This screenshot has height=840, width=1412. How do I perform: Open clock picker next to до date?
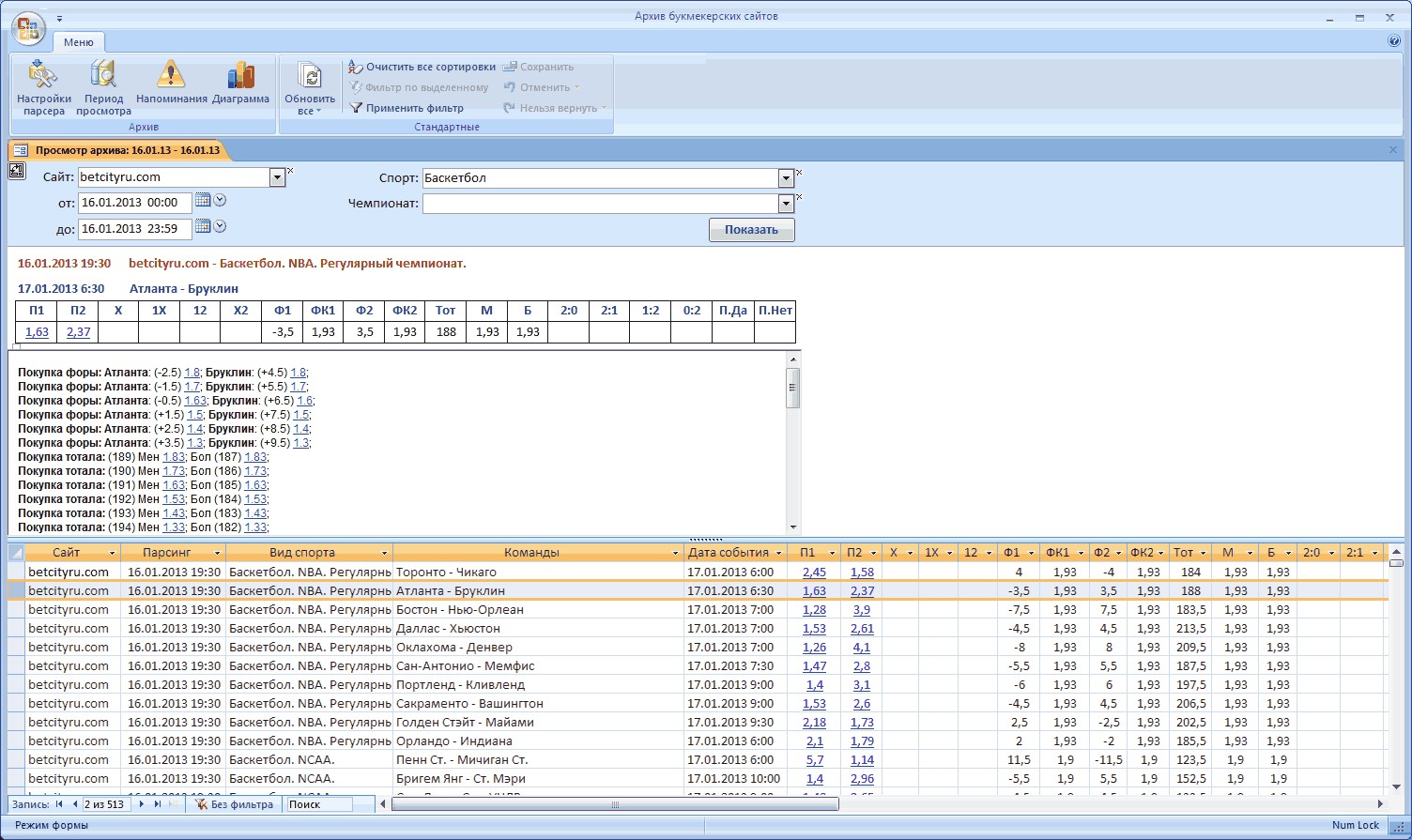pos(220,227)
